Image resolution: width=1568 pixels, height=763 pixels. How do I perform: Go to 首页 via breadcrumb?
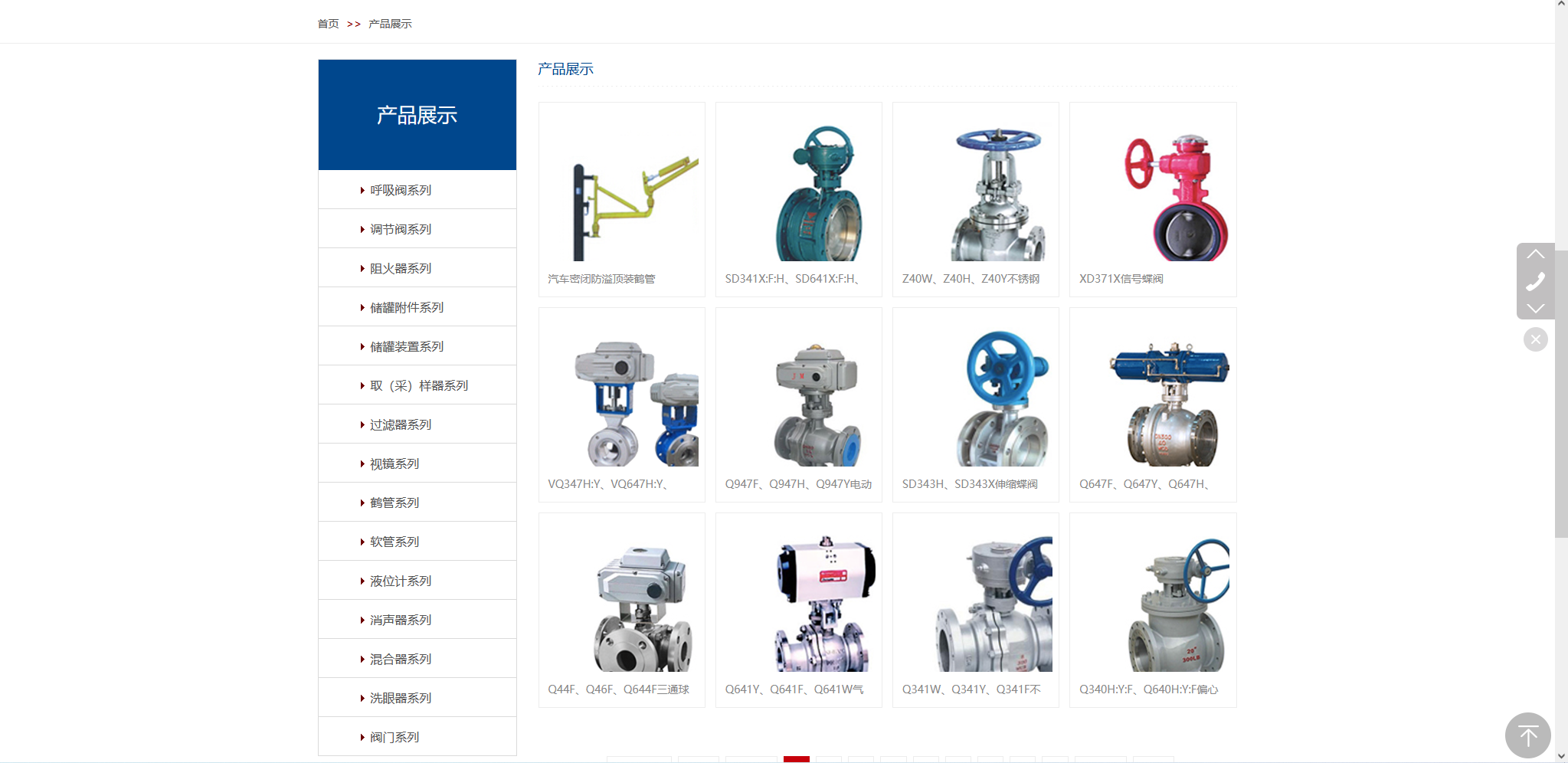pyautogui.click(x=328, y=24)
